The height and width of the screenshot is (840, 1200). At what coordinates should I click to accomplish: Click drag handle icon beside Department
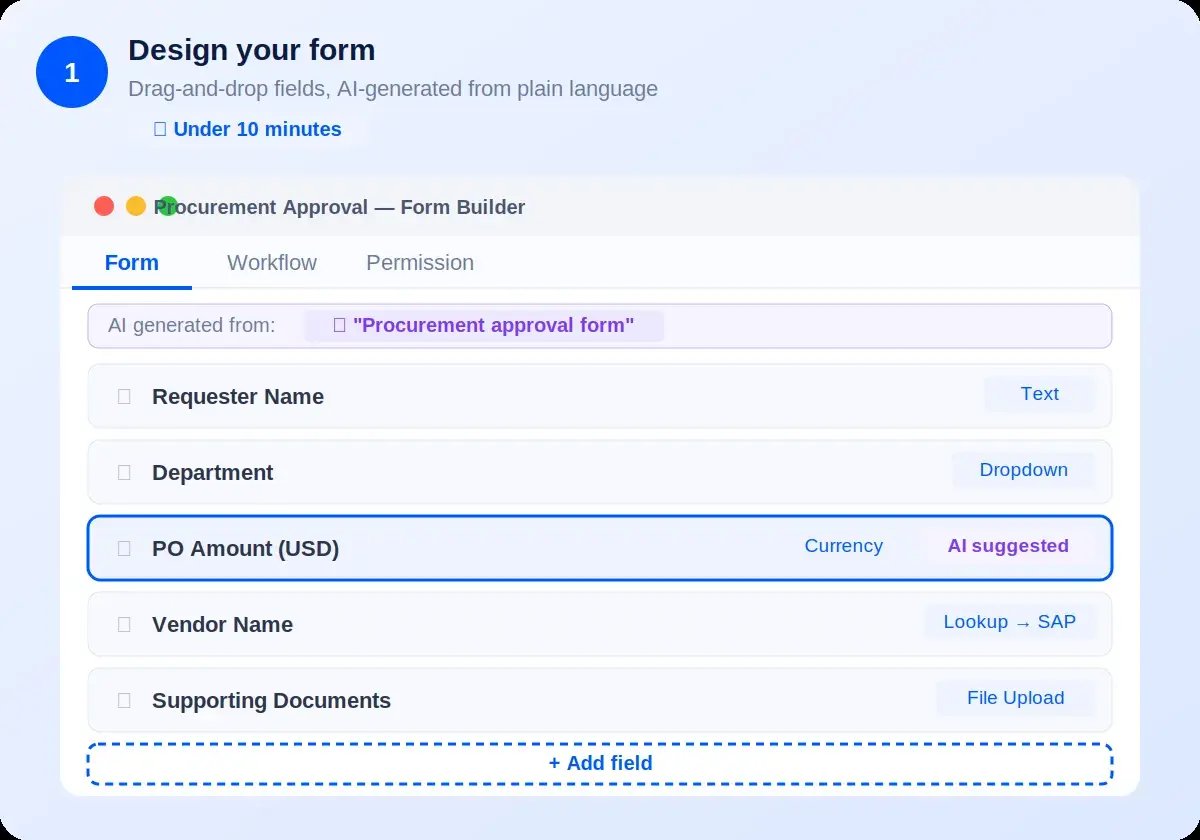point(124,473)
